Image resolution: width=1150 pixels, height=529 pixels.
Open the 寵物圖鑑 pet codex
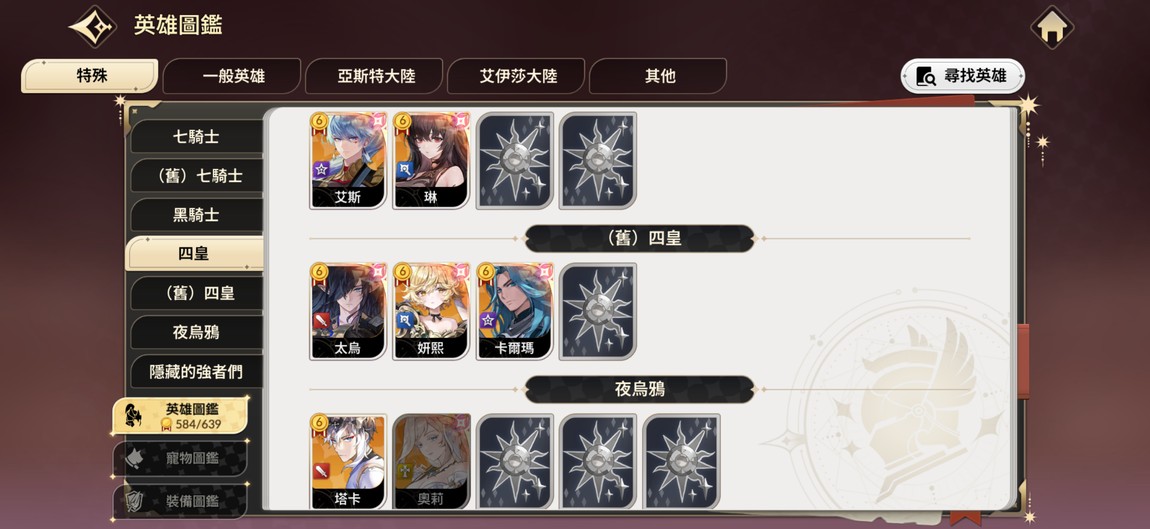[x=180, y=459]
